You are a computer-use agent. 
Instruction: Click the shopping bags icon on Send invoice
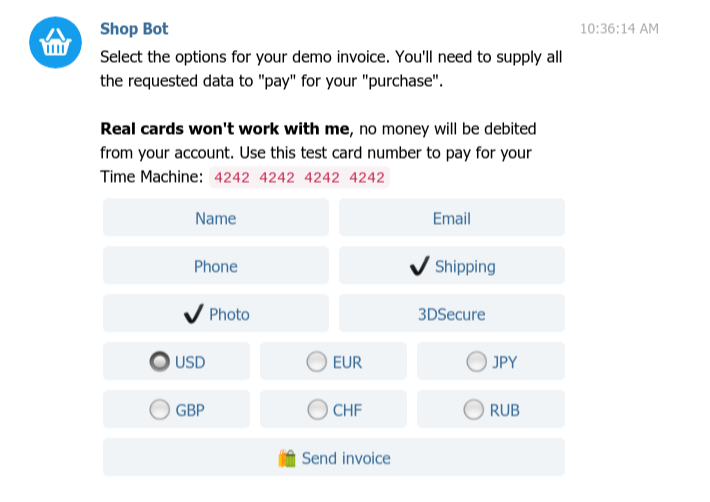coord(287,458)
